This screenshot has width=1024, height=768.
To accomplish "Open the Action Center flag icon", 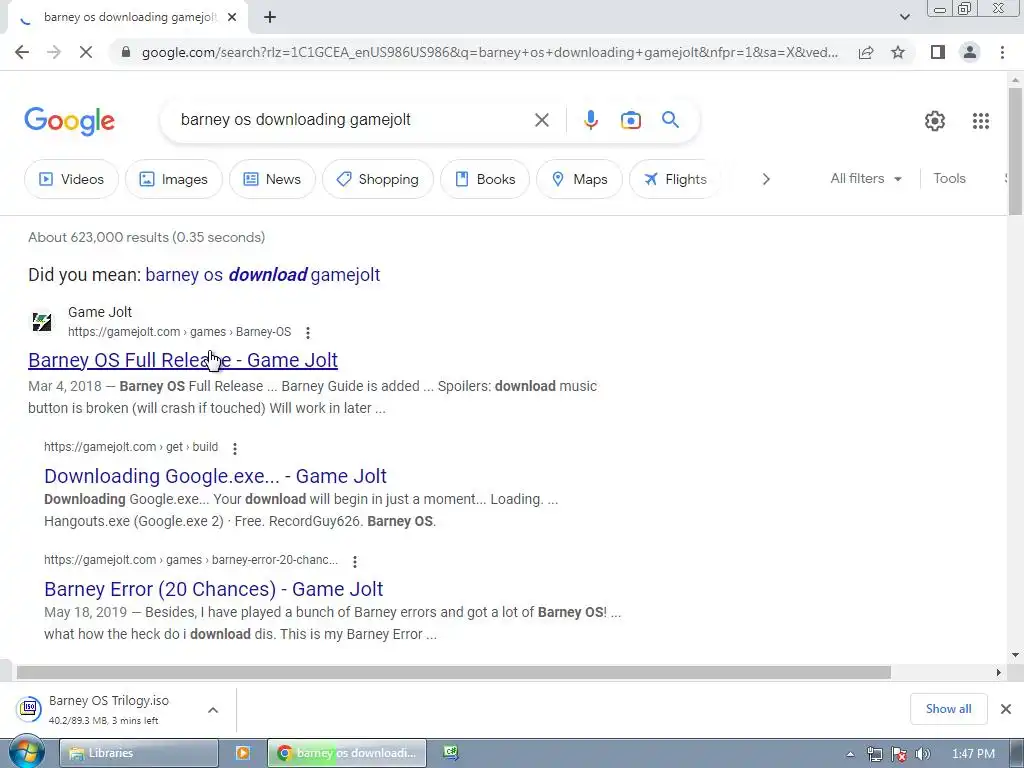I will pos(899,754).
